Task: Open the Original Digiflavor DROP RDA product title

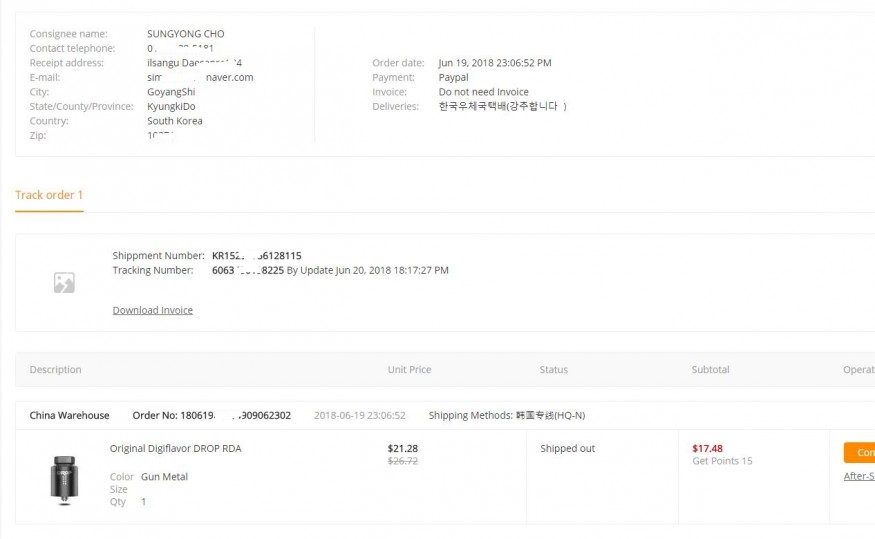Action: coord(175,449)
